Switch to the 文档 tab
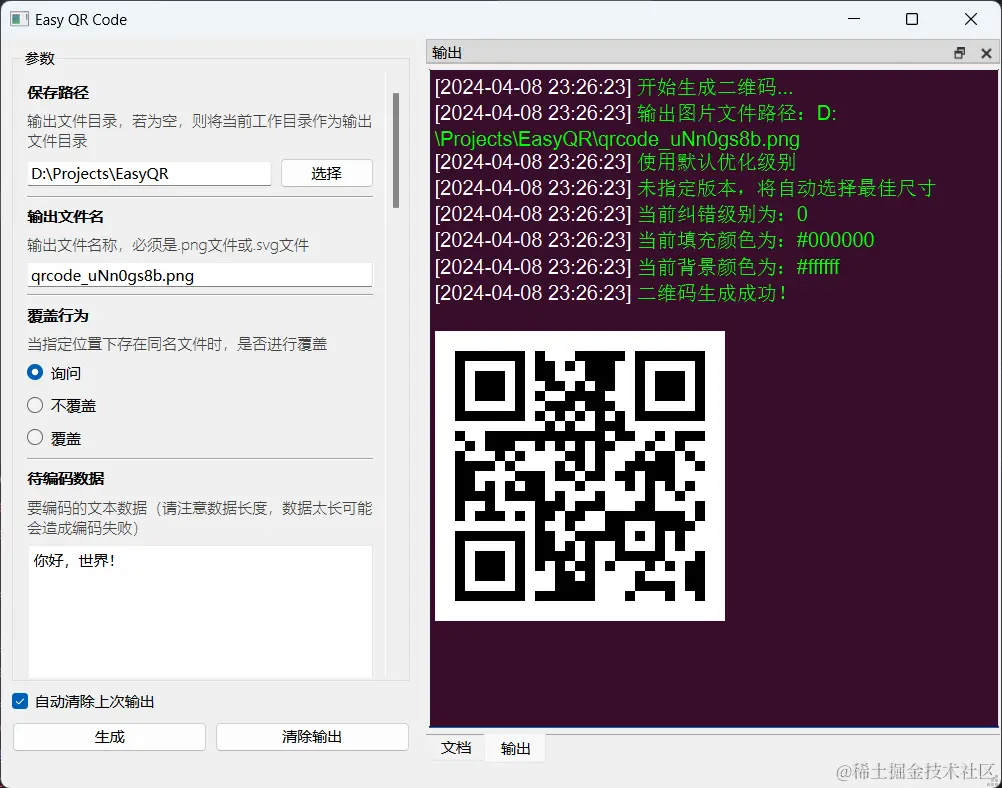This screenshot has height=788, width=1002. tap(456, 748)
